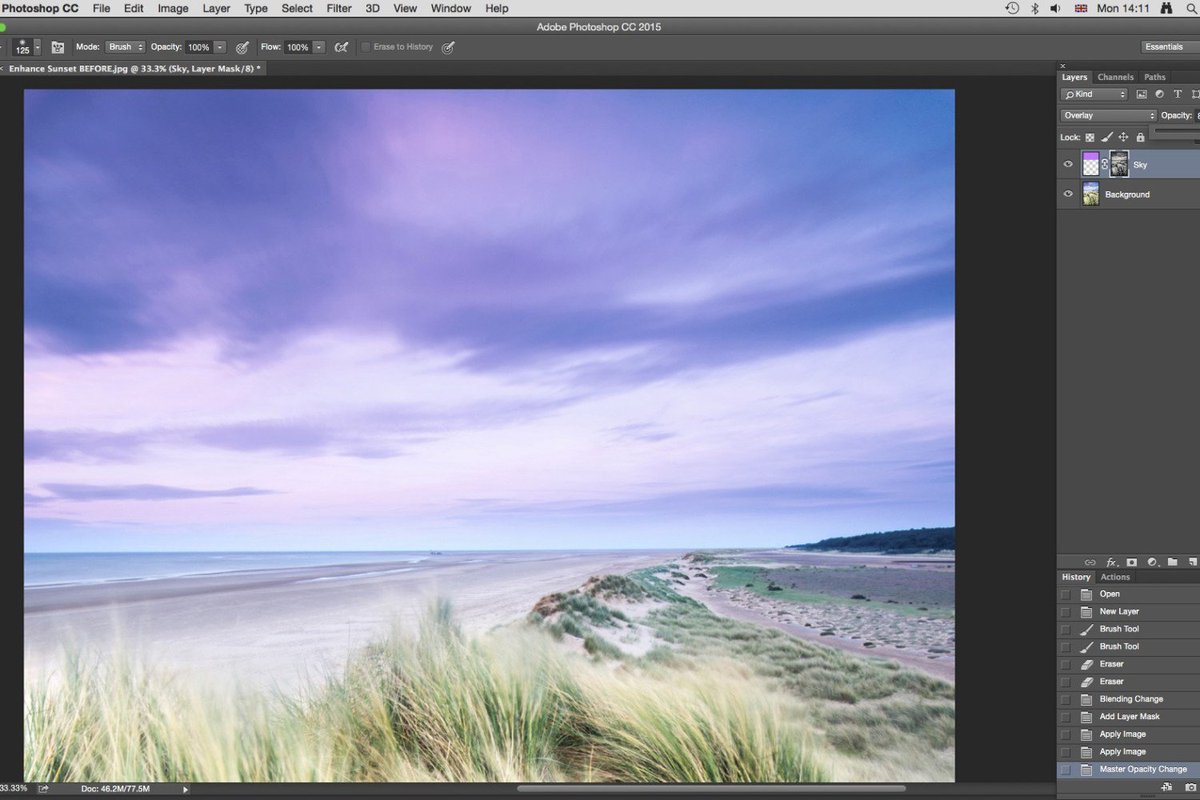Set history brush source beside Master Opacity Change

(1066, 769)
